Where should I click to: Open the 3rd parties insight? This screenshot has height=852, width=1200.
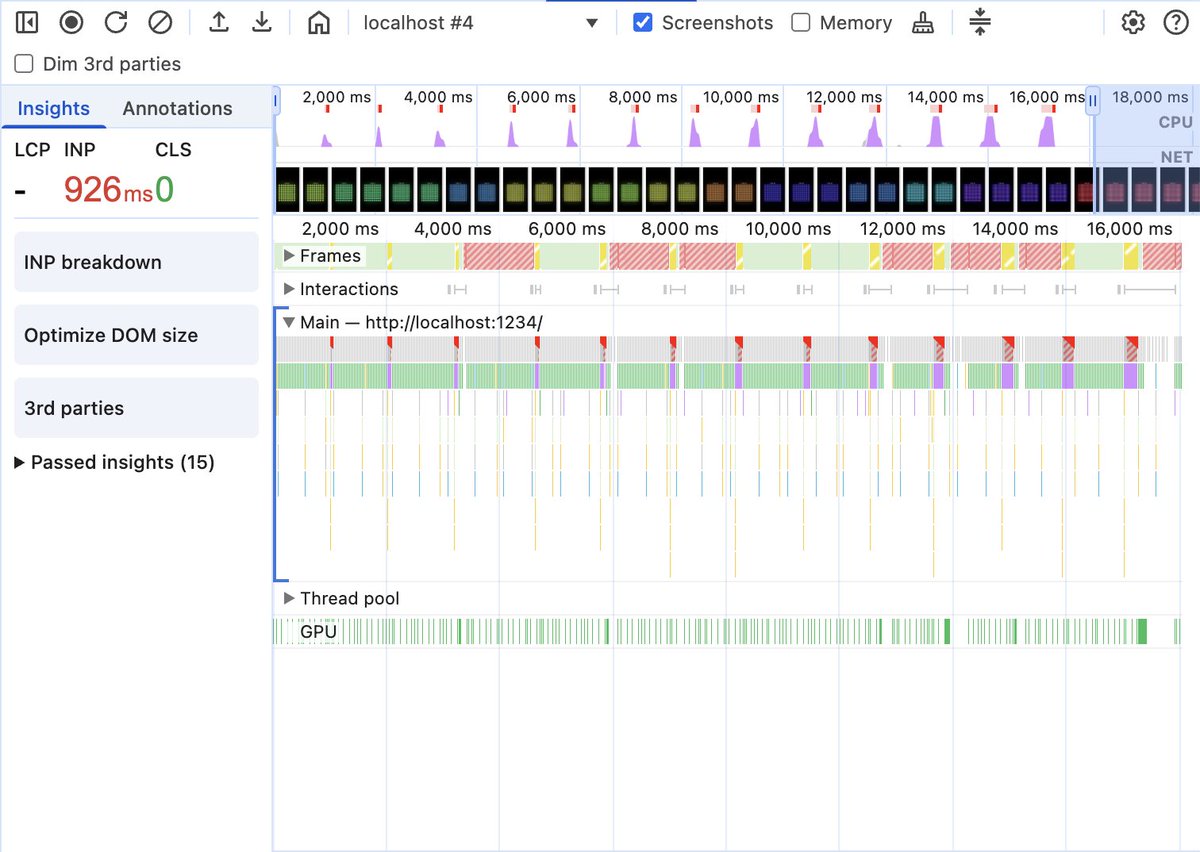[136, 408]
